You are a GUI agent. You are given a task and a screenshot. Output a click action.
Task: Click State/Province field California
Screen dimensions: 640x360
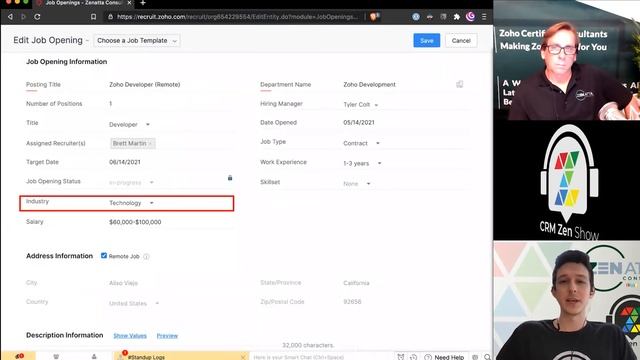coord(406,283)
